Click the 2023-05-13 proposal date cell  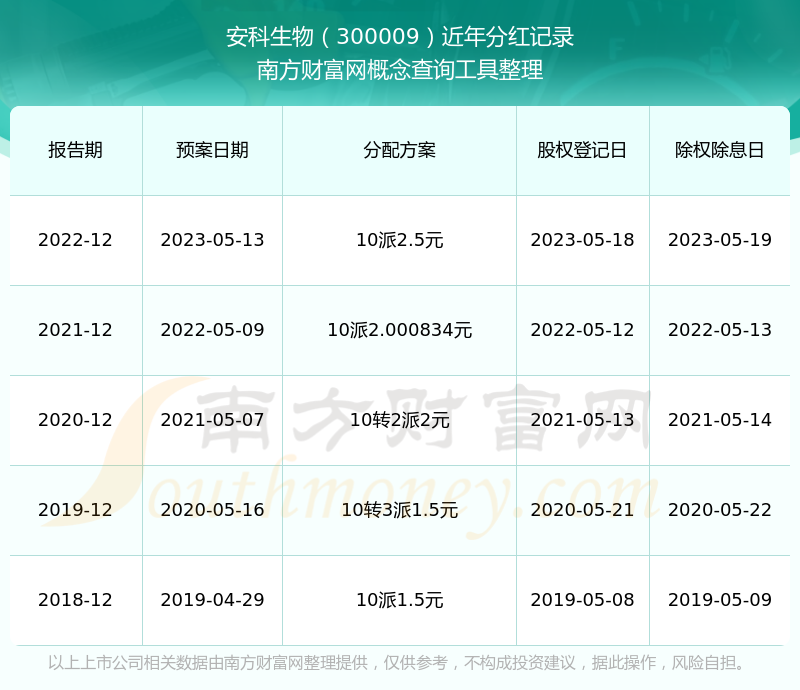[x=212, y=240]
